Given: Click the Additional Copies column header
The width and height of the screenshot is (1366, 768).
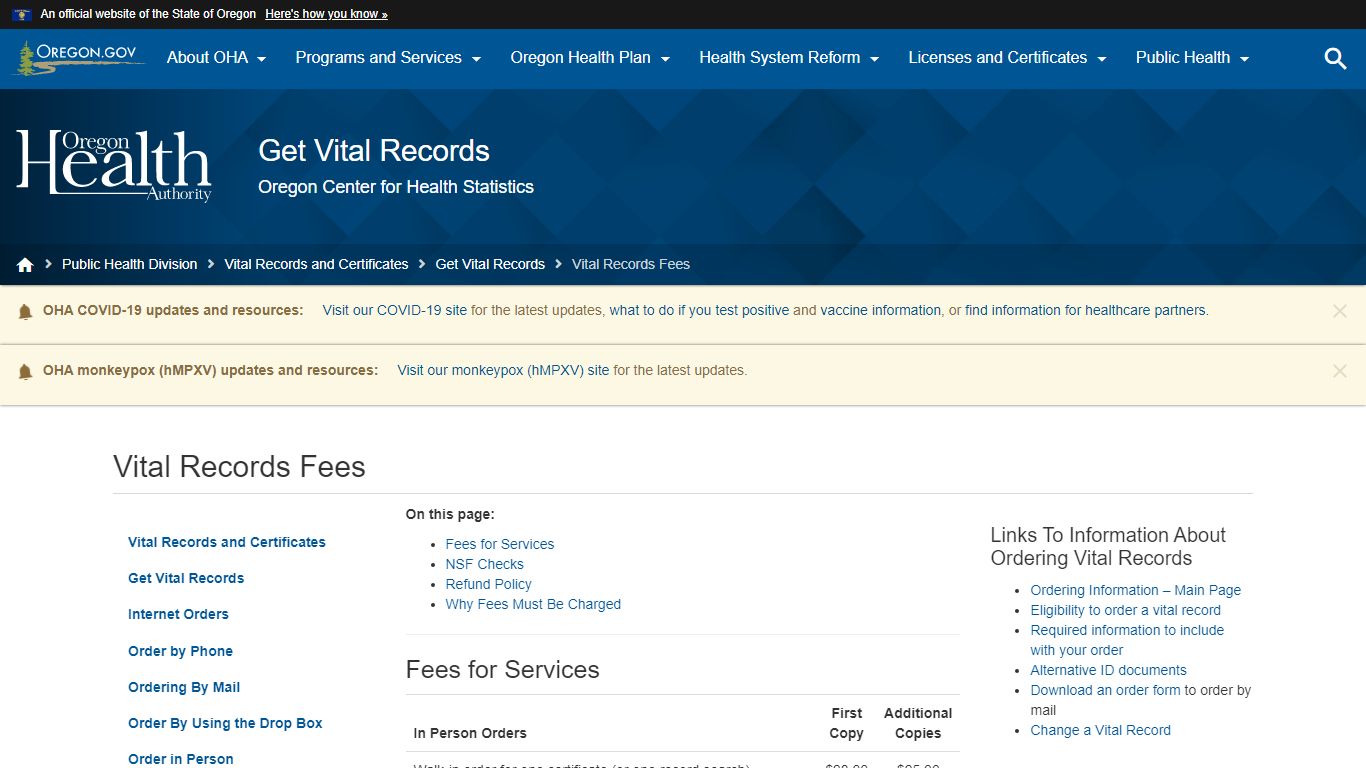Looking at the screenshot, I should (x=918, y=723).
